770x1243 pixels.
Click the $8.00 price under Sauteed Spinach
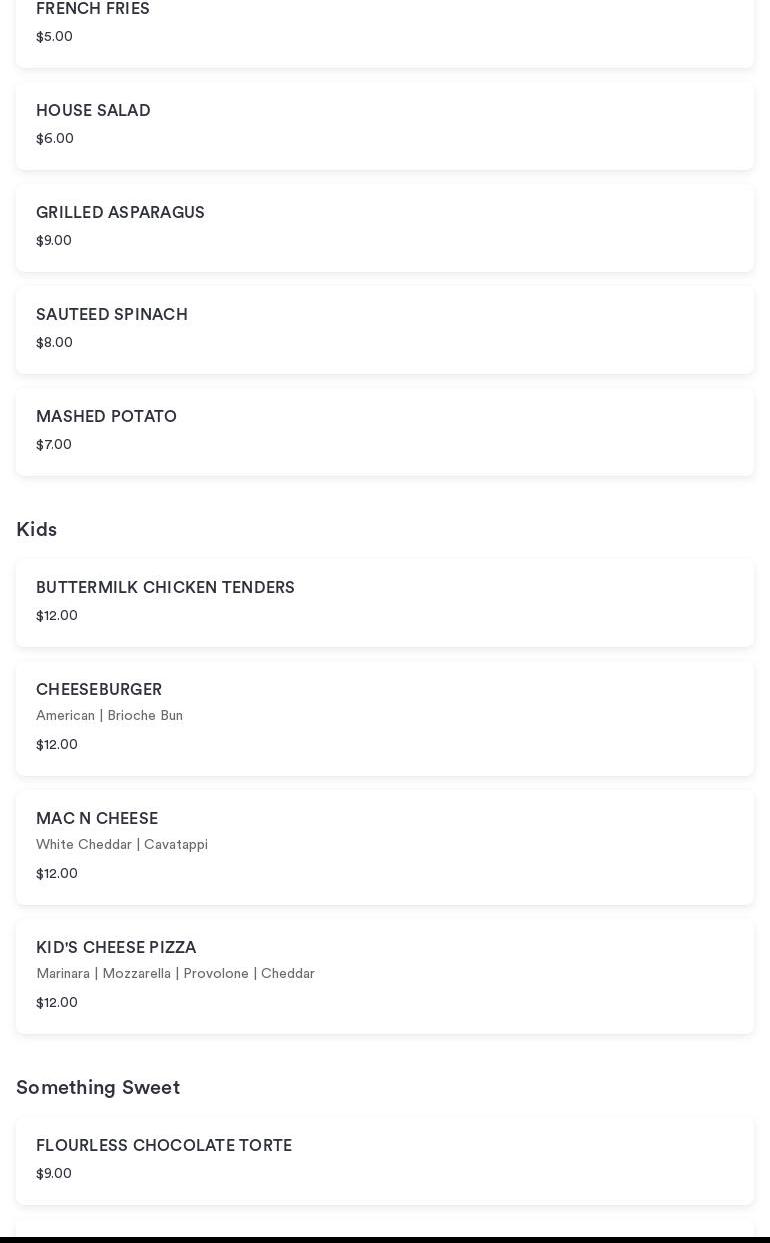pos(55,343)
